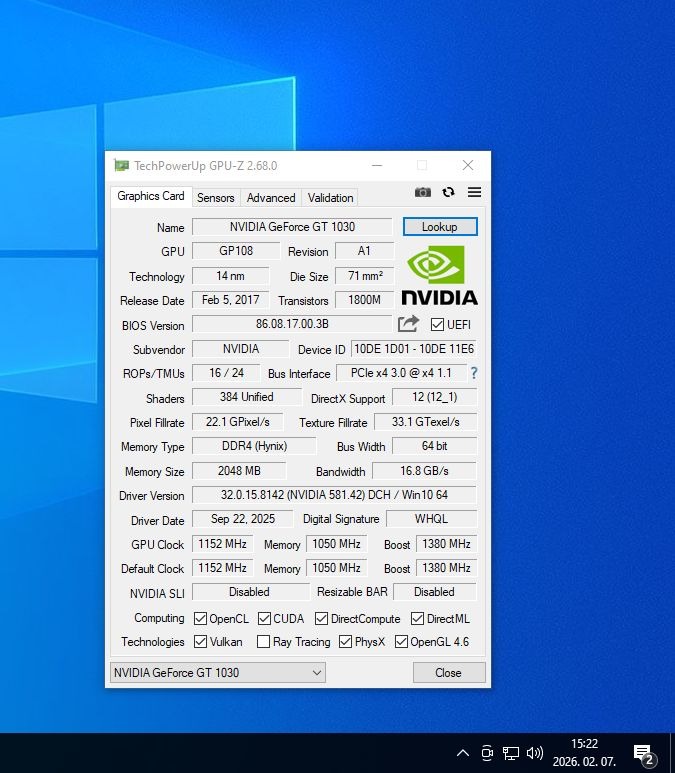Expand the GPU selection dropdown
Image resolution: width=675 pixels, height=773 pixels.
(x=217, y=672)
